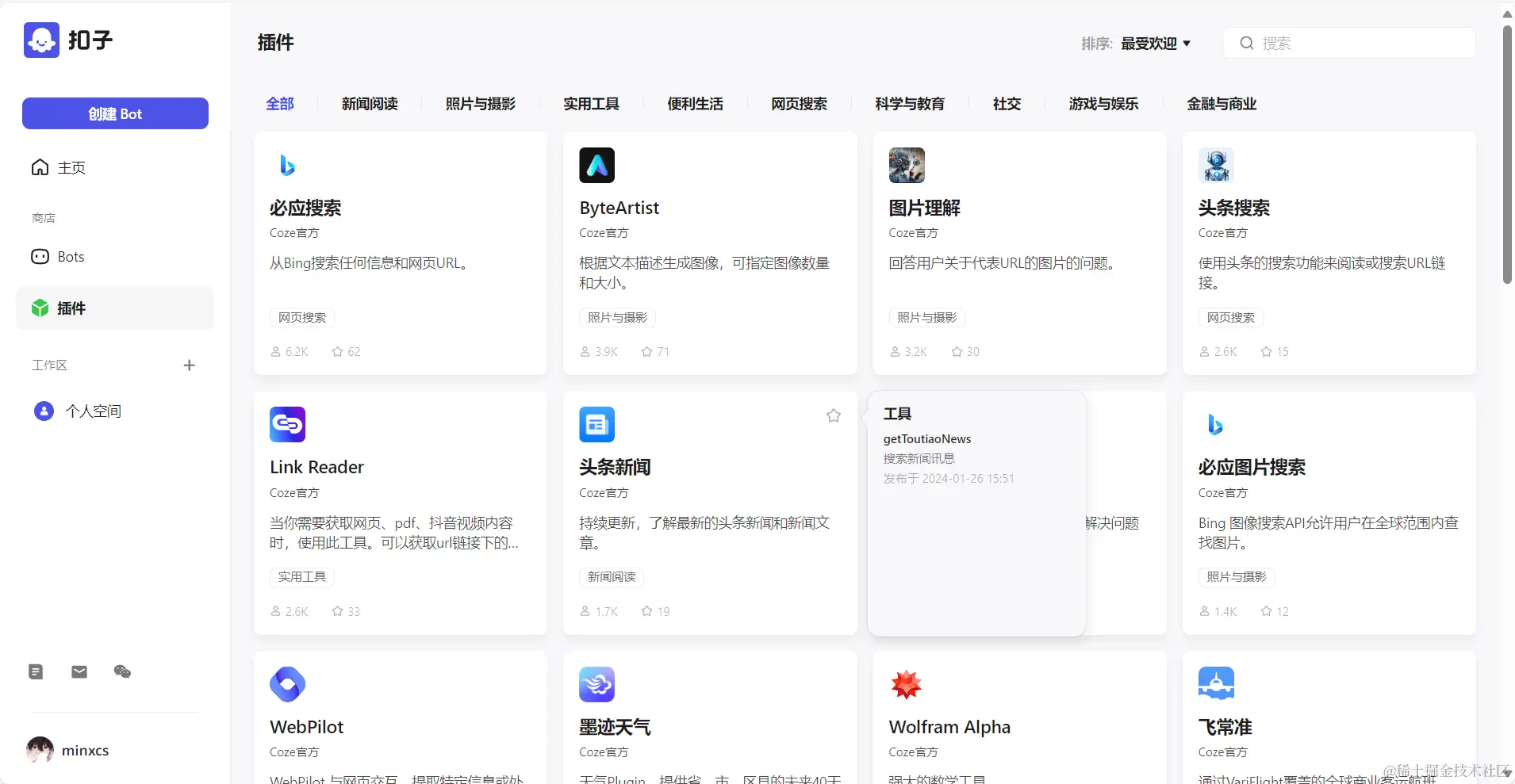This screenshot has width=1515, height=784.
Task: Select the 插件 cube icon in sidebar
Action: 40,308
